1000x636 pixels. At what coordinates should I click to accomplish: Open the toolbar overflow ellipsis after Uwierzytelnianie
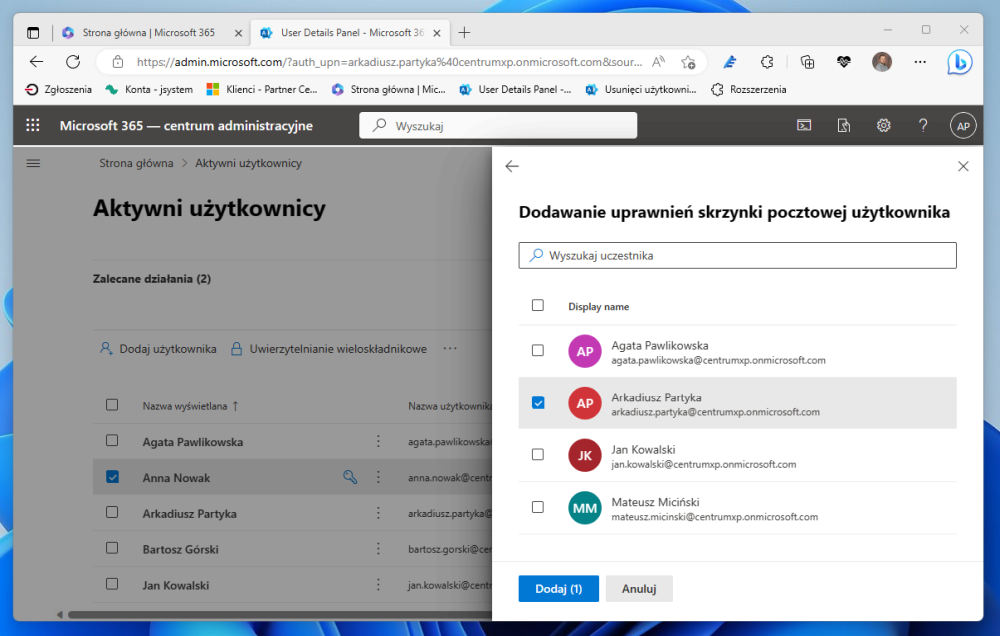450,348
